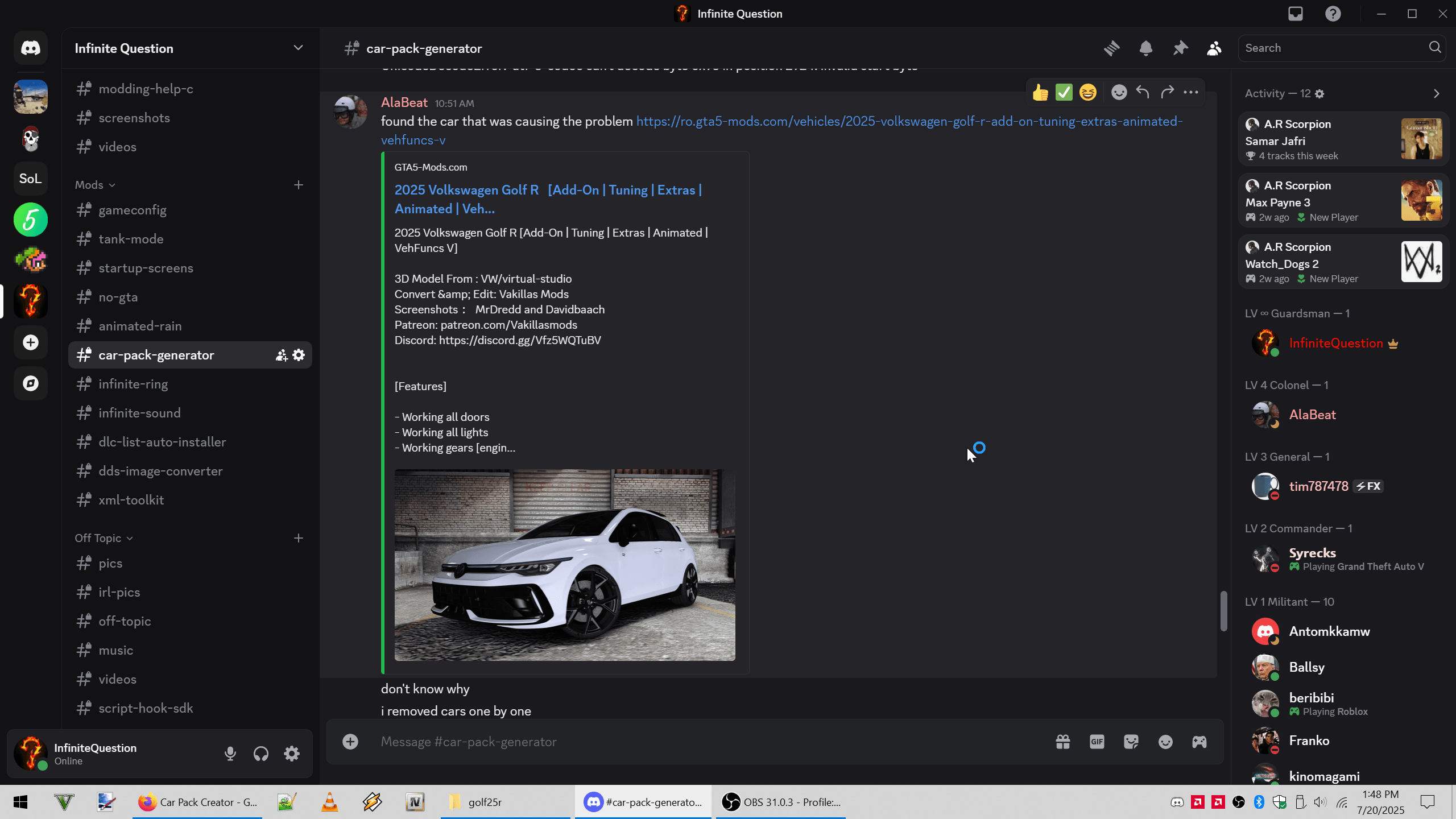Open the green 5 server icon
1456x819 pixels.
(31, 220)
